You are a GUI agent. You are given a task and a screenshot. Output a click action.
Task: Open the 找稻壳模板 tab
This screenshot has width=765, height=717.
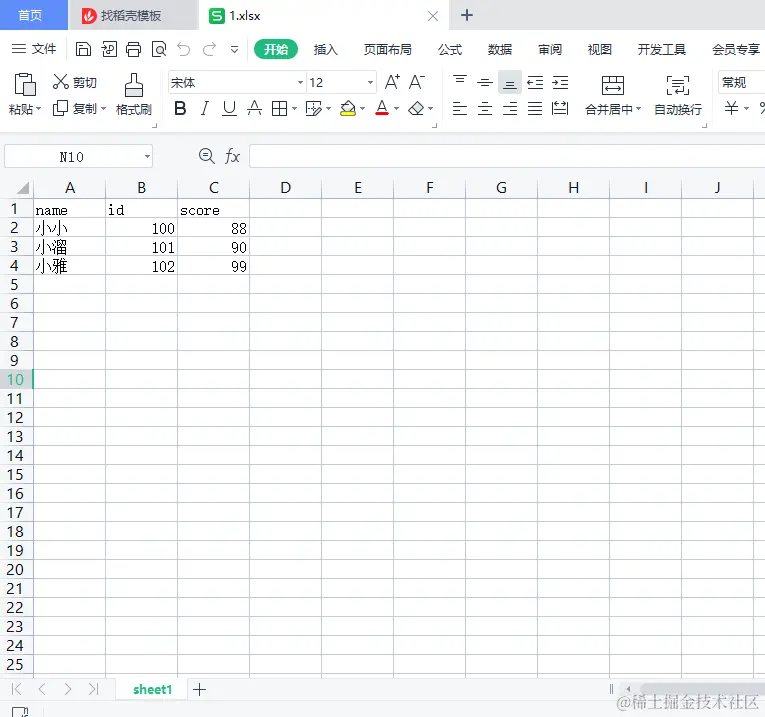point(133,16)
